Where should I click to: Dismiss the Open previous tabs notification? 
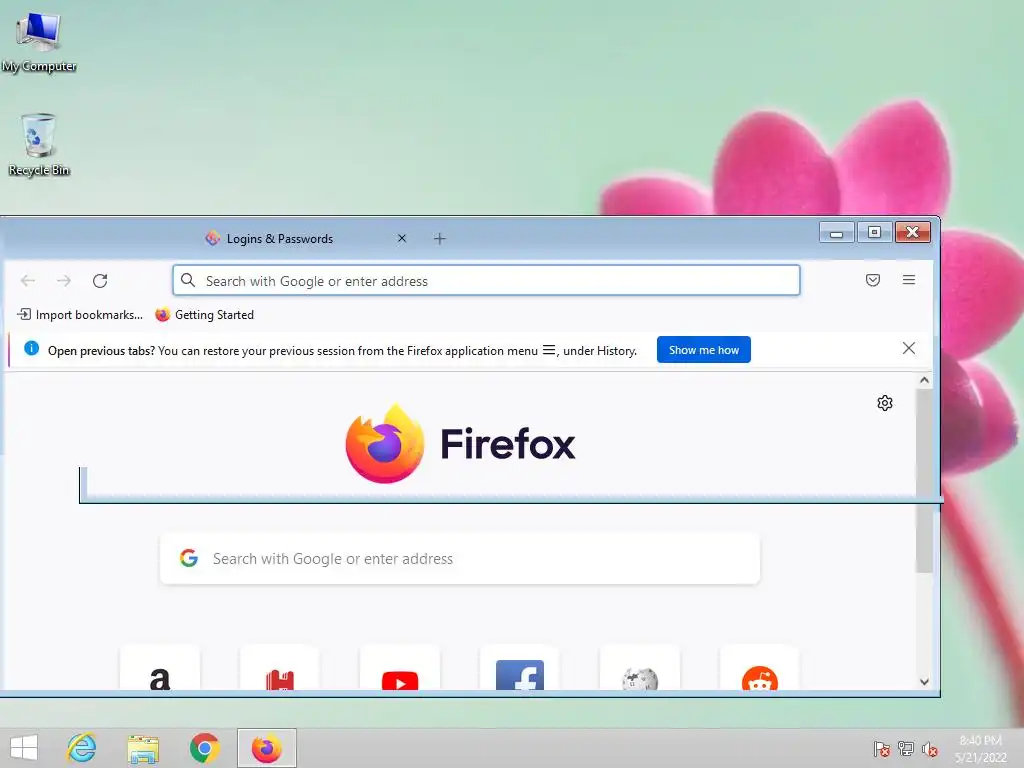click(x=908, y=349)
